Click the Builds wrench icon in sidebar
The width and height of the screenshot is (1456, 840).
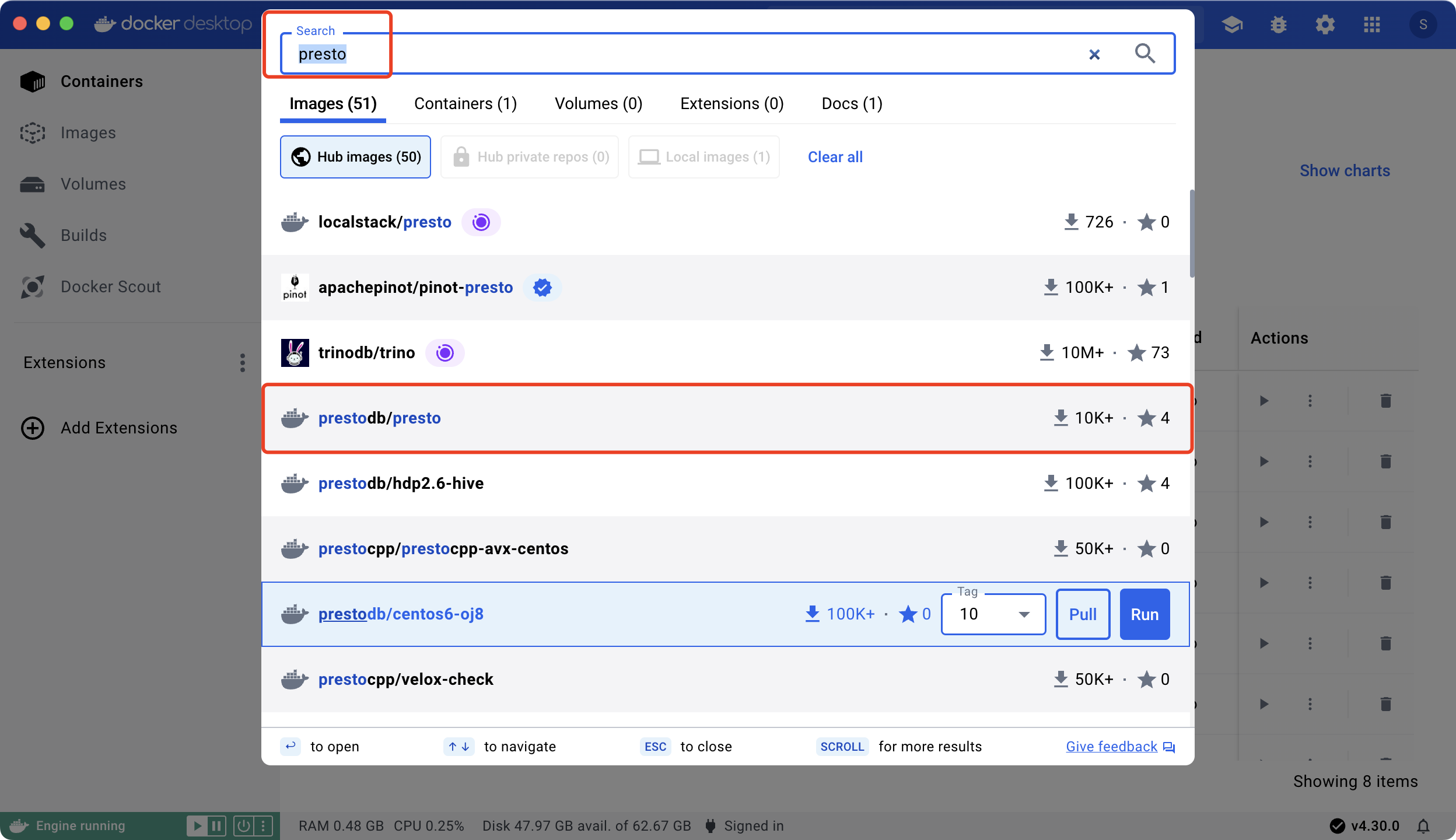(33, 236)
